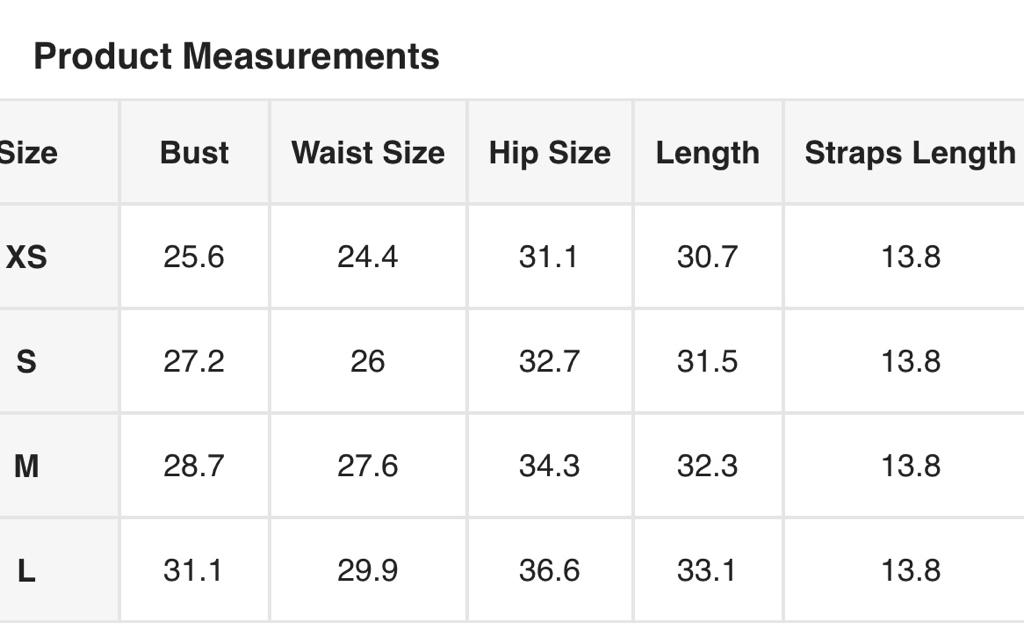Select the L size row label

tap(26, 570)
